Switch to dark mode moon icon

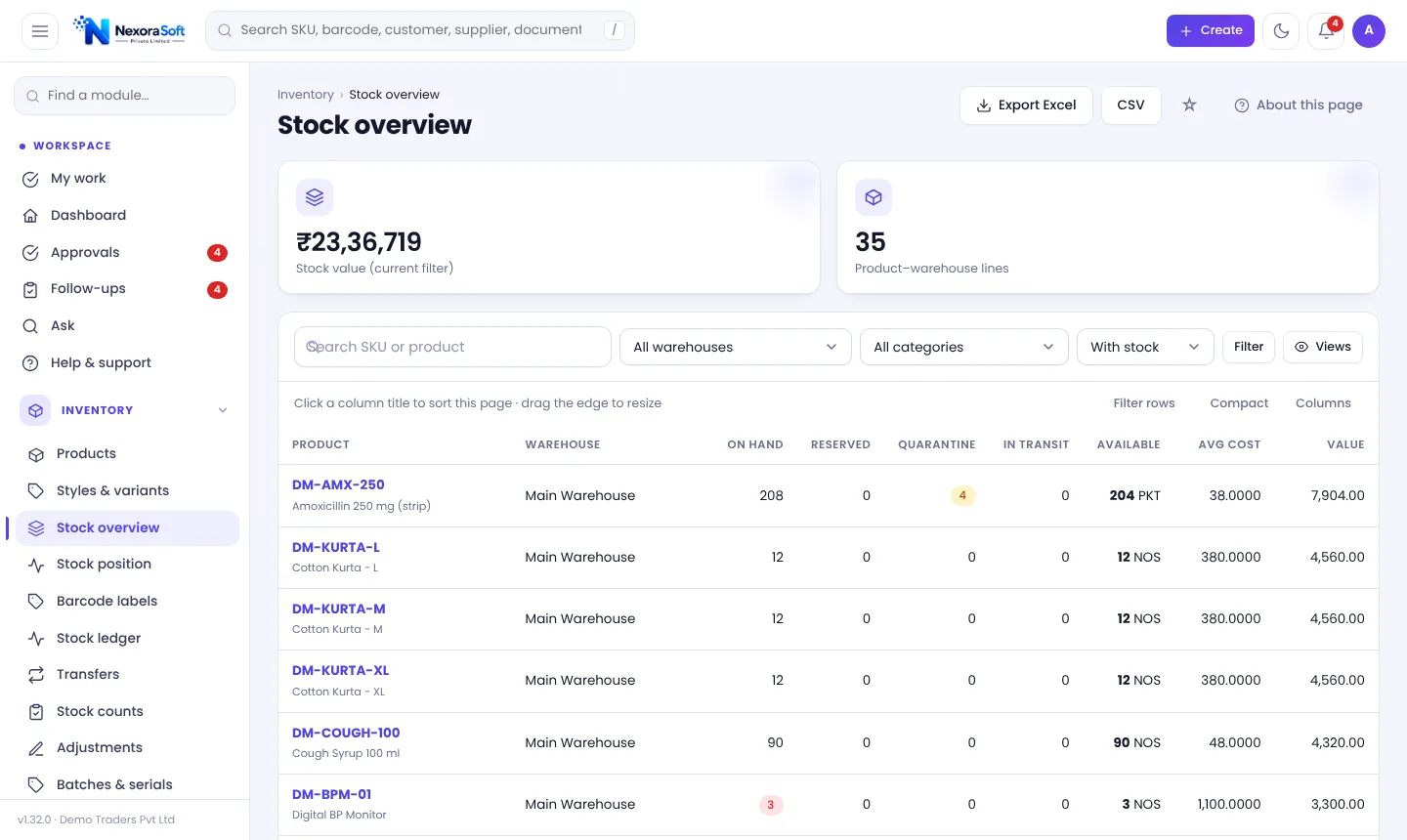click(x=1281, y=31)
